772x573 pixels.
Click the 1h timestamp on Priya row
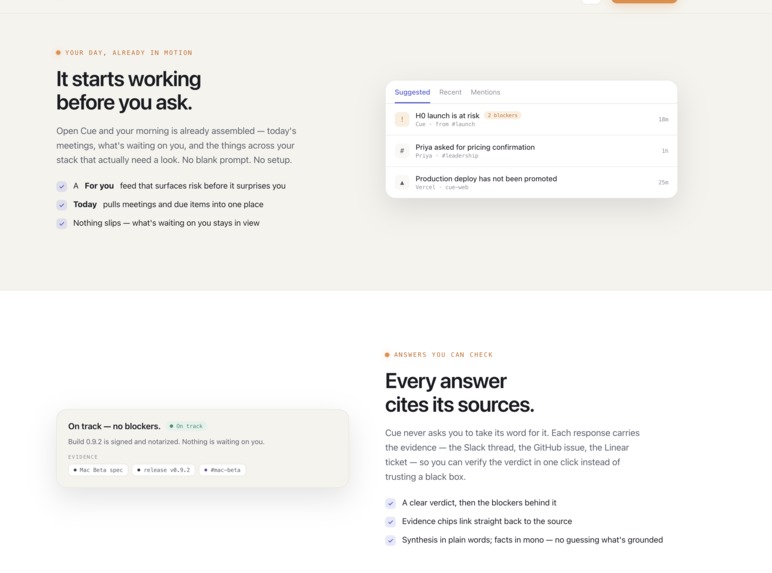(665, 151)
